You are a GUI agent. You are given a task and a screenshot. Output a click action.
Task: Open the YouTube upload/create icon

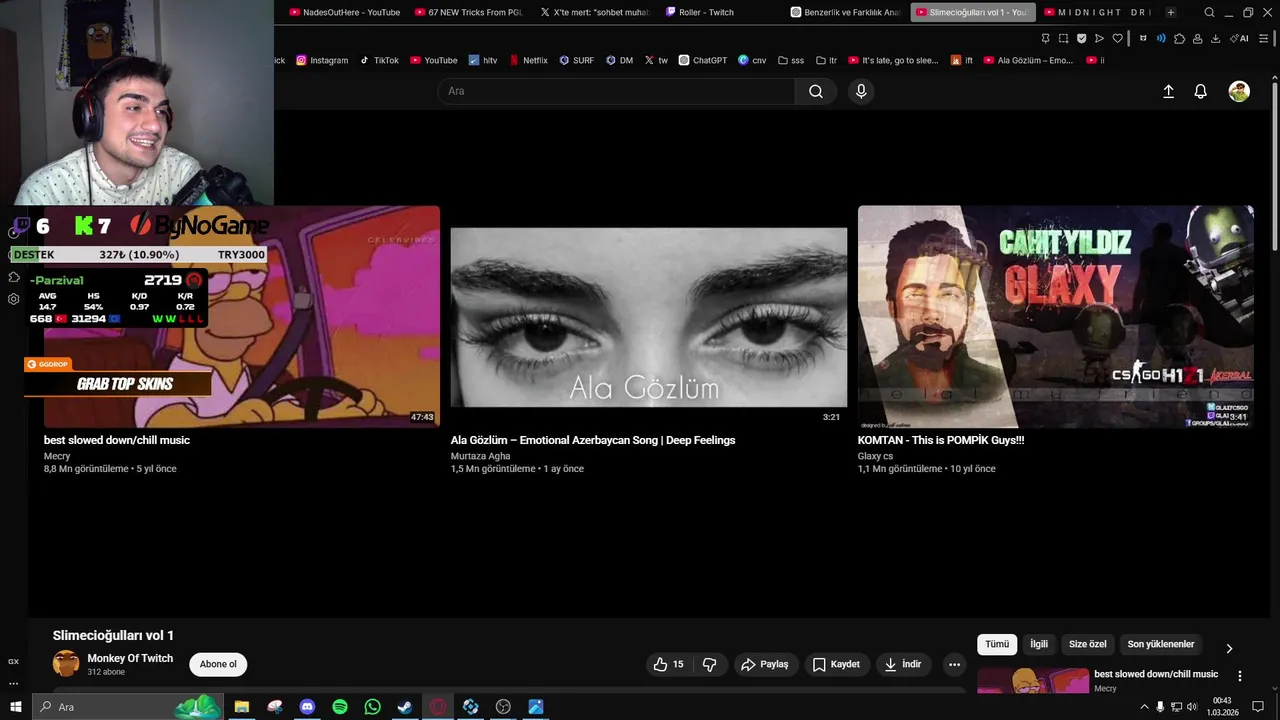pyautogui.click(x=1168, y=91)
